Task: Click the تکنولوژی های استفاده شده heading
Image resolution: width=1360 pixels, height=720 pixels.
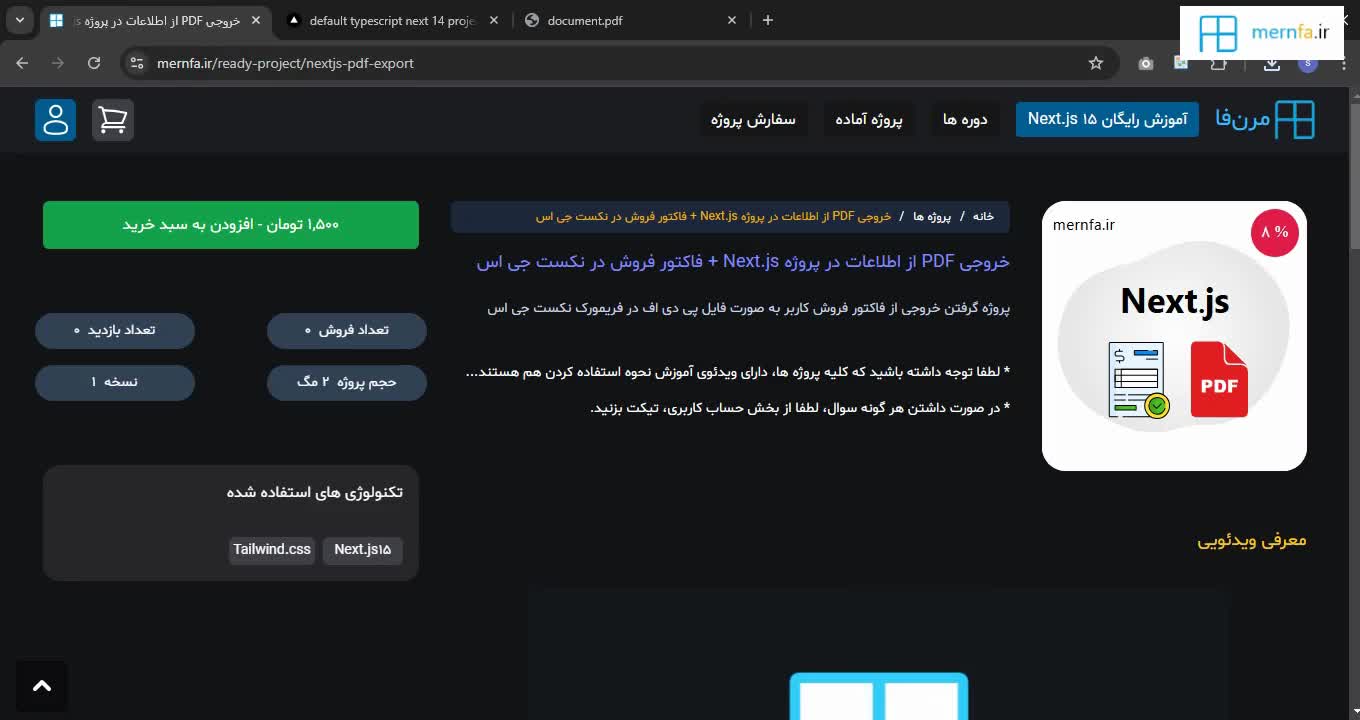Action: 315,493
